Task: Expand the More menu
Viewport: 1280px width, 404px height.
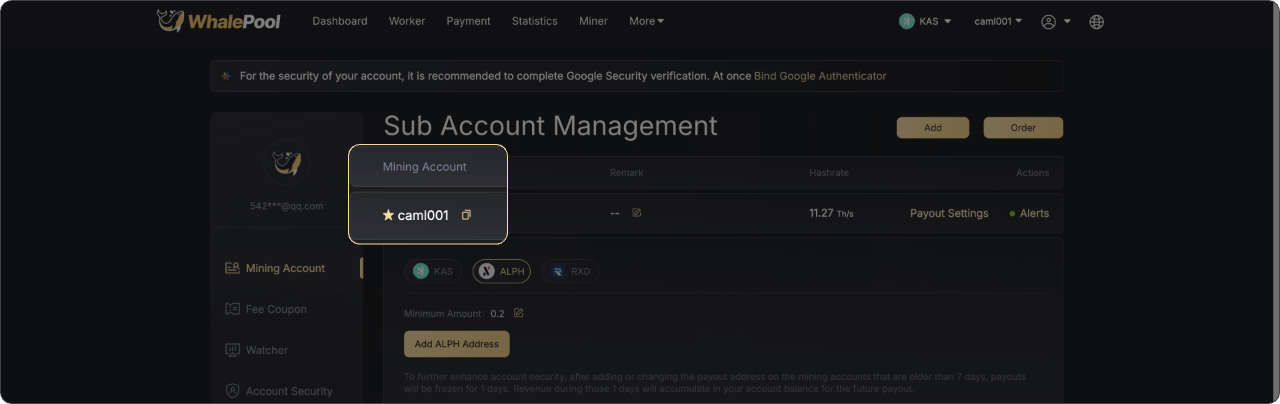Action: (x=646, y=21)
